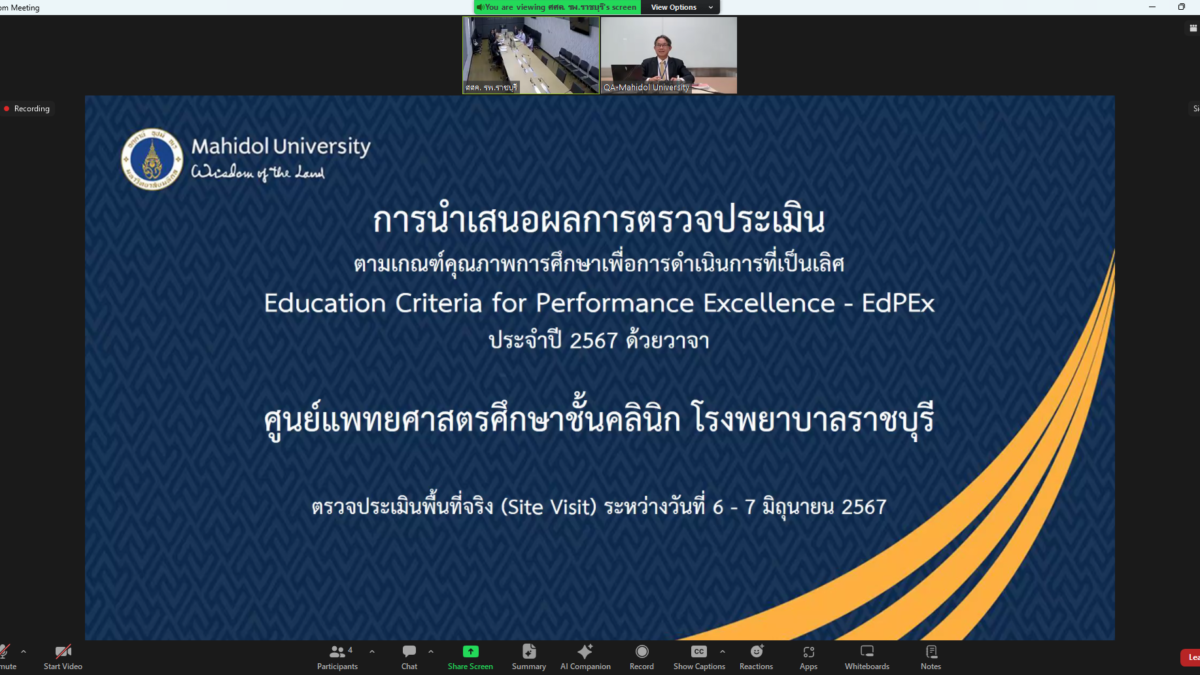
Task: Turn on the camera with Start Video
Action: (63, 656)
